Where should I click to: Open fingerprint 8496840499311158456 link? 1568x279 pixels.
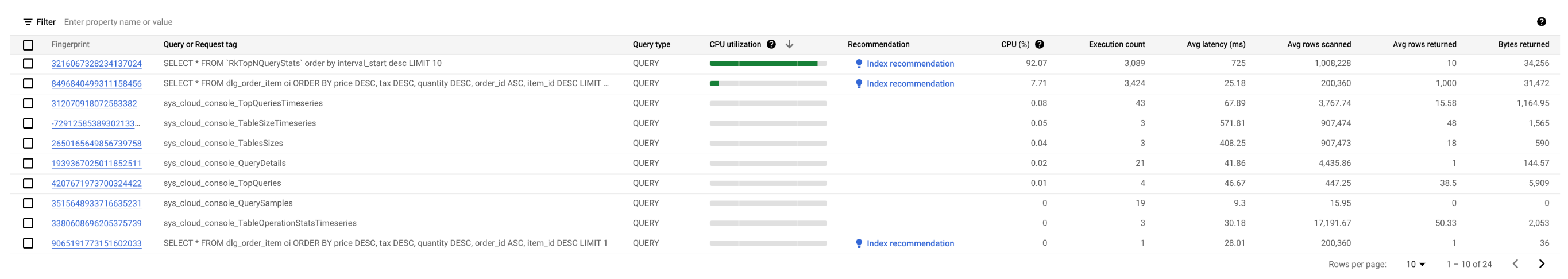pos(96,84)
